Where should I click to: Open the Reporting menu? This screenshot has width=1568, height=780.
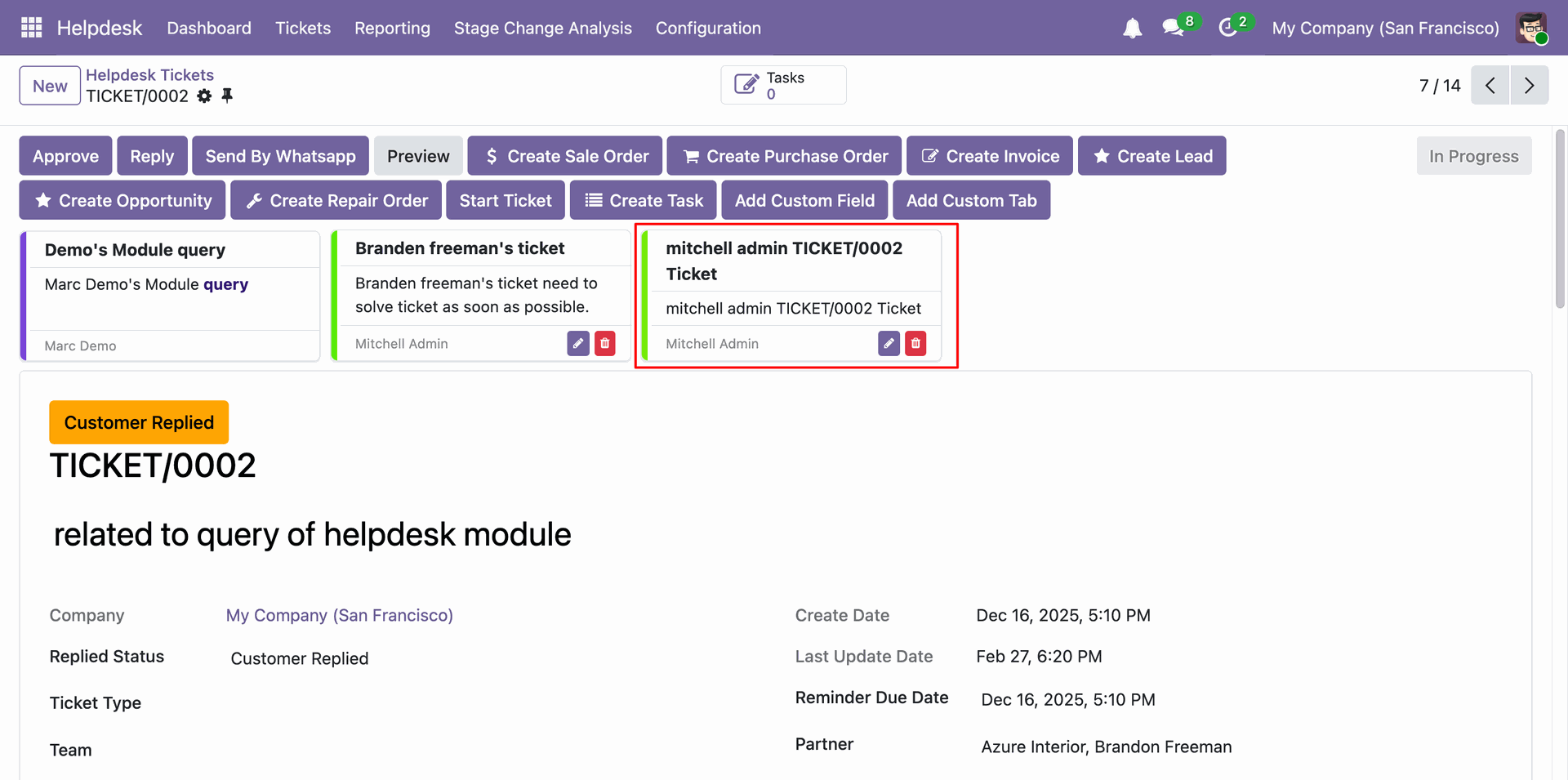(x=392, y=28)
